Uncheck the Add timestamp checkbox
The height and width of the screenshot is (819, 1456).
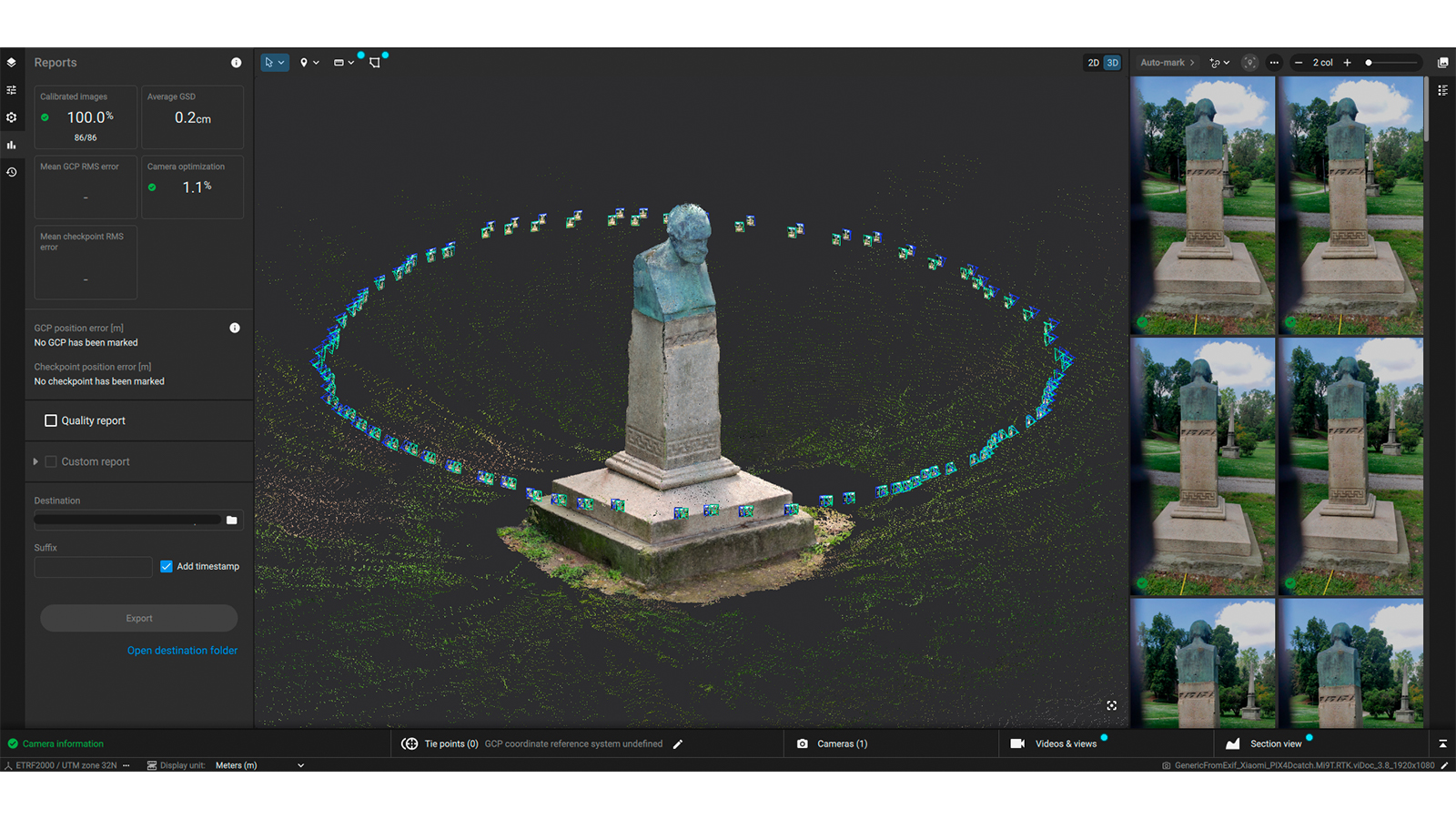[167, 566]
